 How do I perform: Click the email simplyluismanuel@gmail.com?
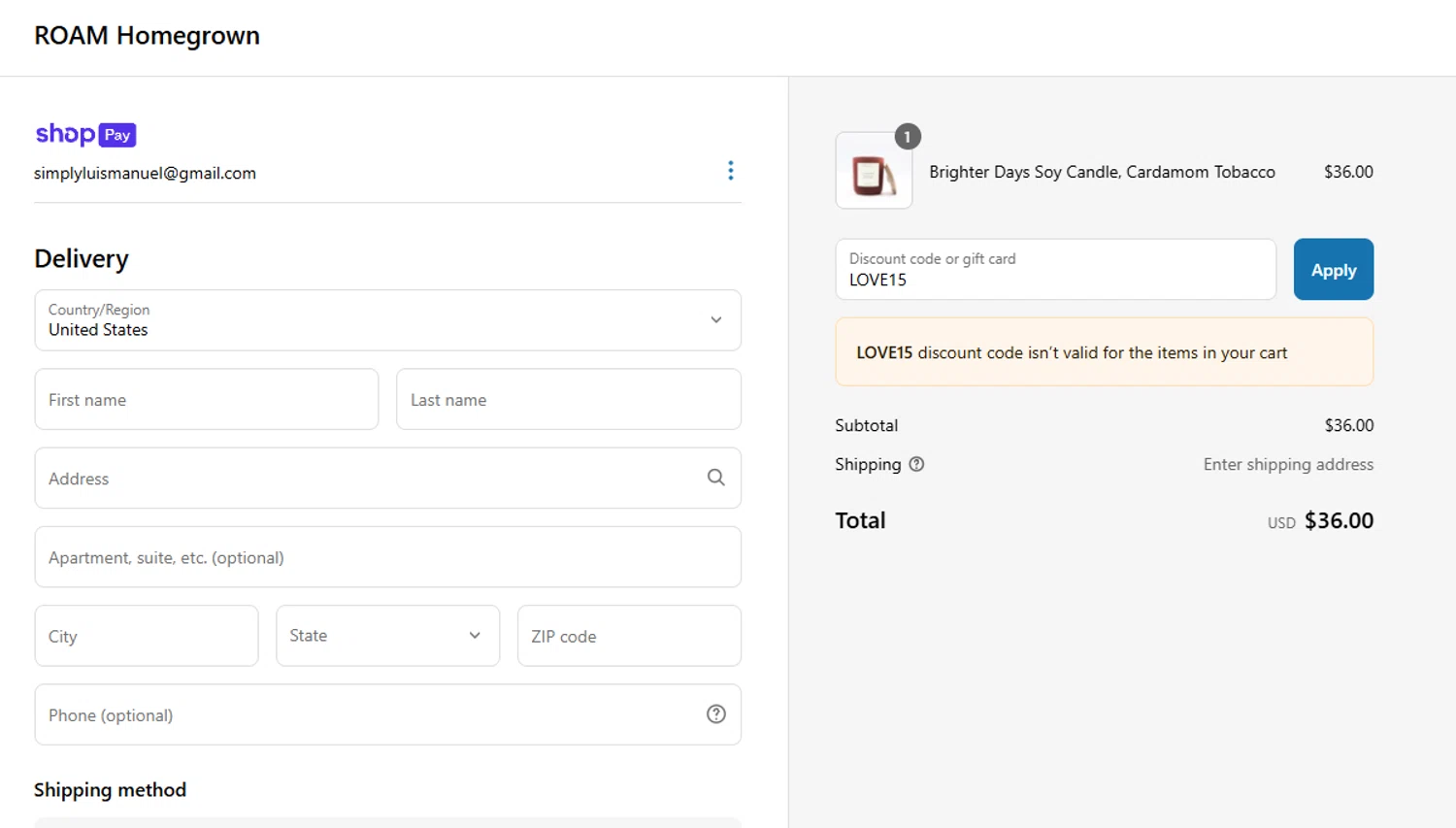[145, 173]
